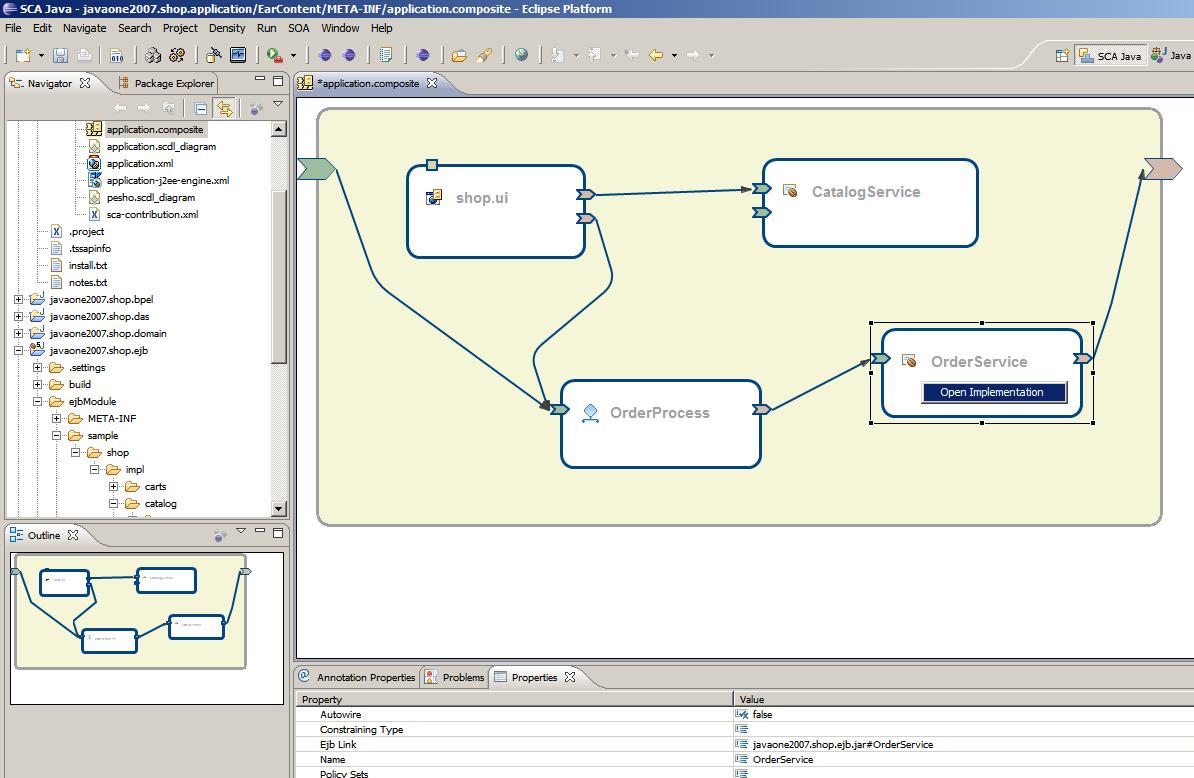This screenshot has width=1194, height=778.
Task: Click the composite reference chevron on right edge
Action: click(x=1163, y=169)
